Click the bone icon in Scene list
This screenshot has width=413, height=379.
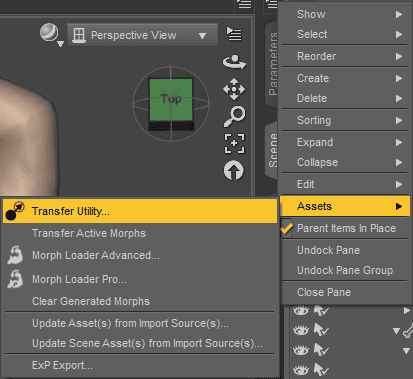(x=408, y=330)
